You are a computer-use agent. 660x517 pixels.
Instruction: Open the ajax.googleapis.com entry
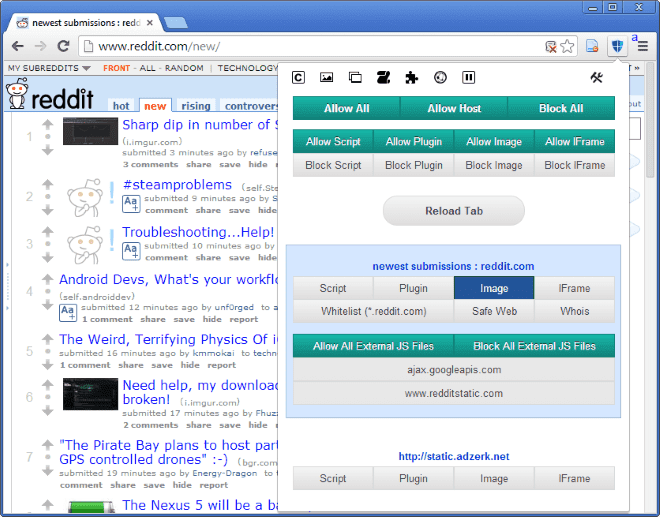pos(453,369)
